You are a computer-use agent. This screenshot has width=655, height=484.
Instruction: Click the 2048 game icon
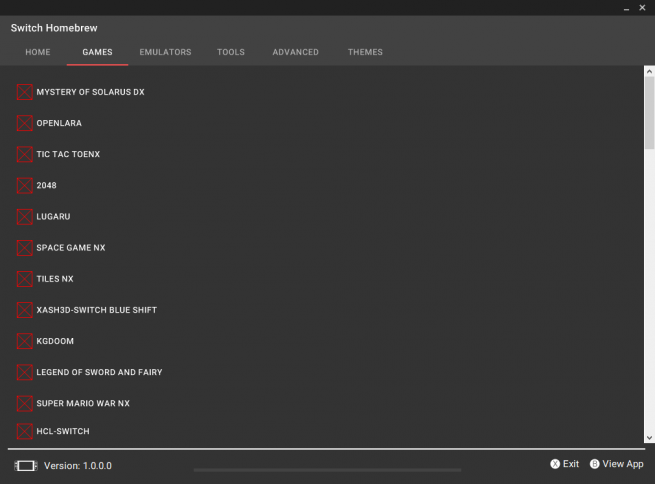[25, 185]
